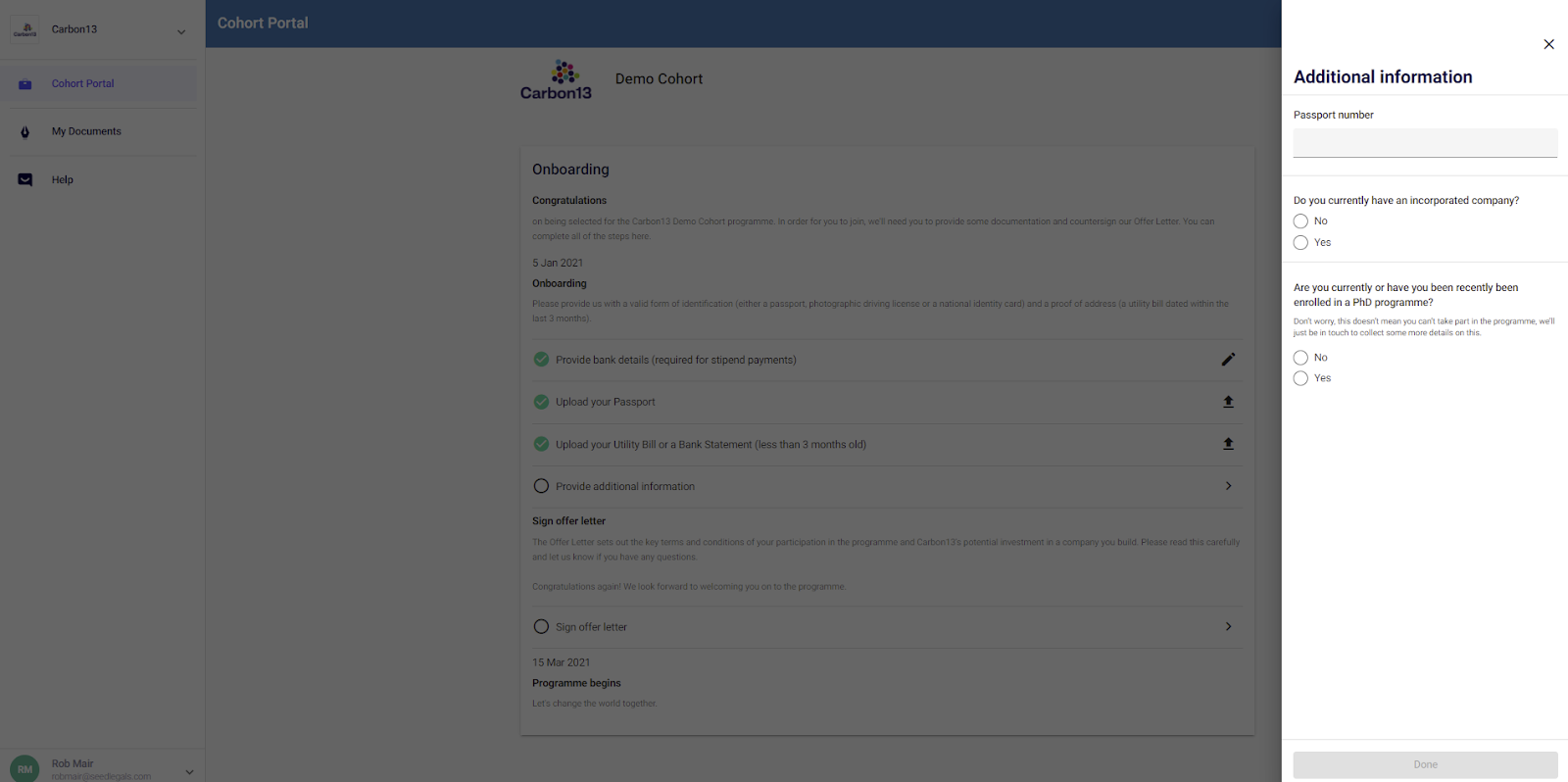
Task: Select Yes for incorporated company
Action: (1300, 243)
